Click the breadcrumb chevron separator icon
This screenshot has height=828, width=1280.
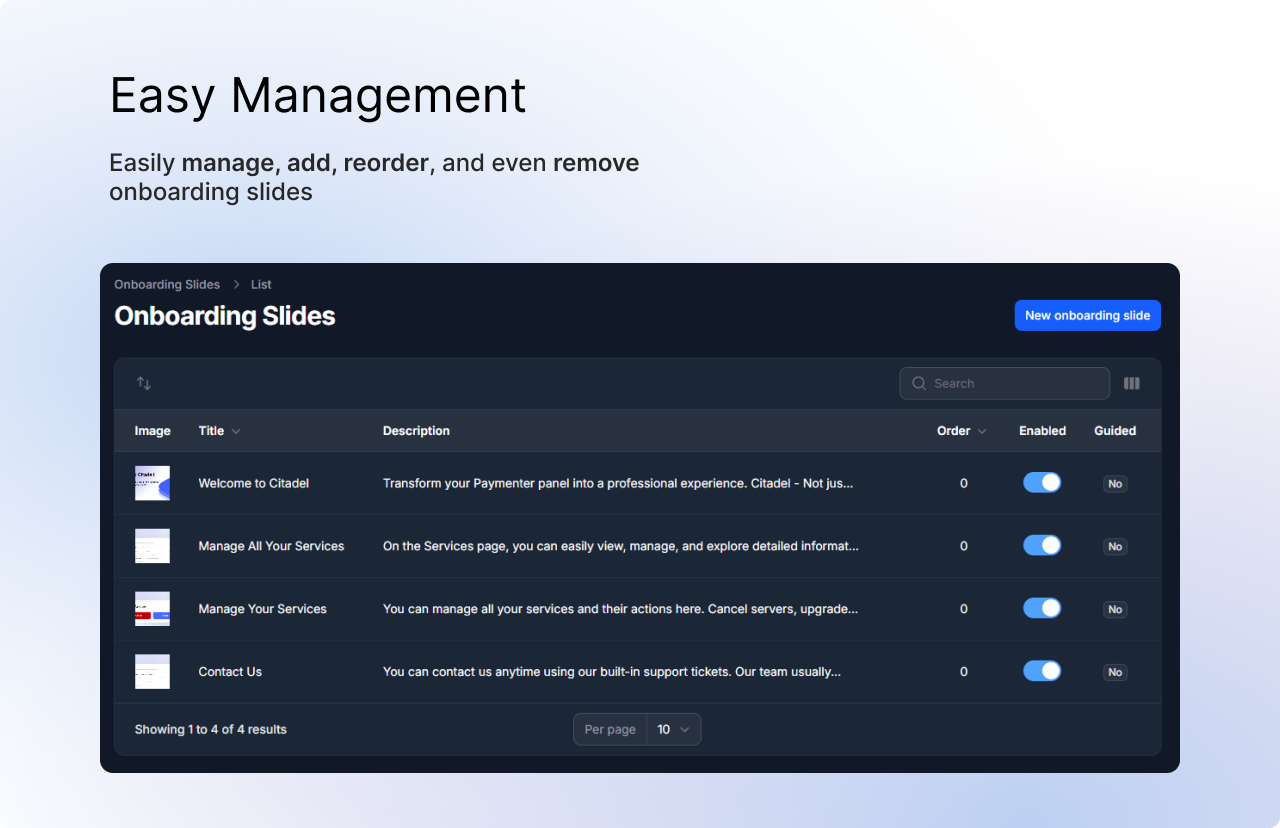[x=236, y=285]
